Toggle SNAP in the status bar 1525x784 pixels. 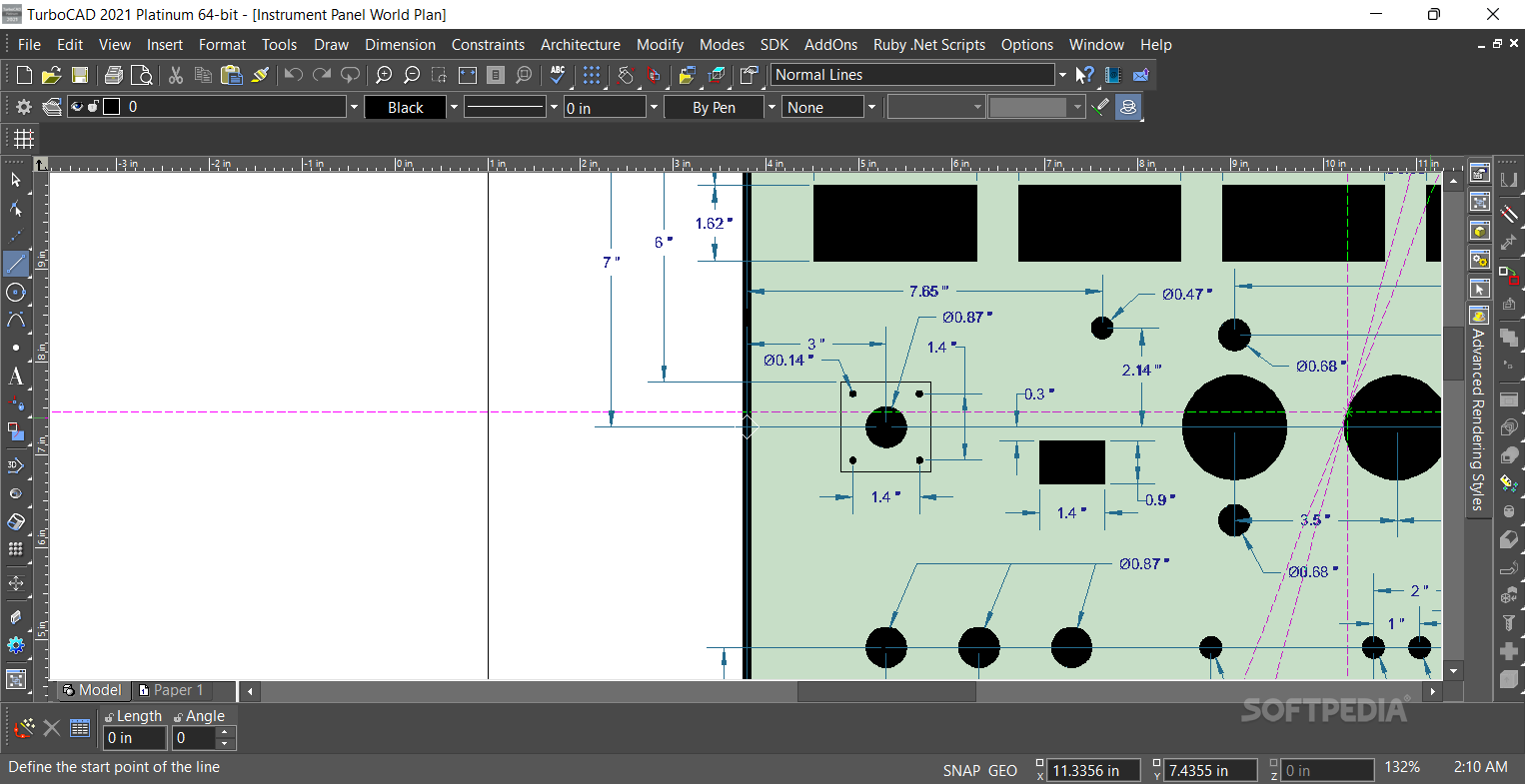(x=961, y=770)
